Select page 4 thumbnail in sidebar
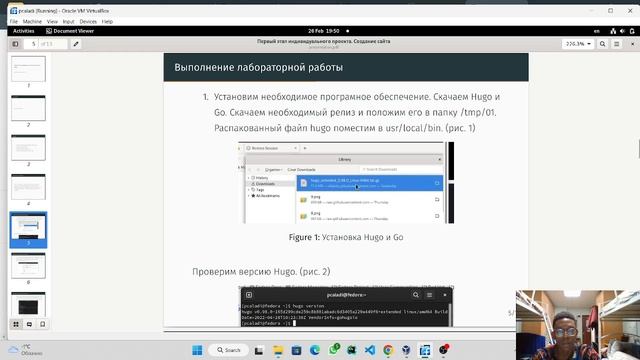 [x=29, y=187]
